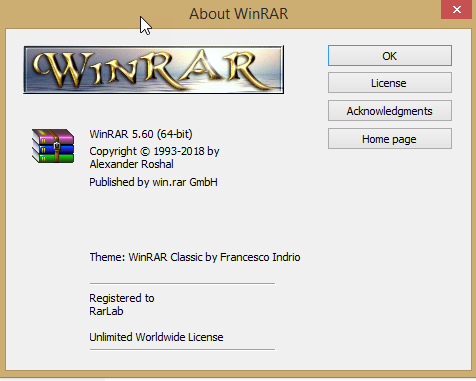Click "Unlimited Worldwide License" text
The height and width of the screenshot is (381, 476).
click(156, 337)
